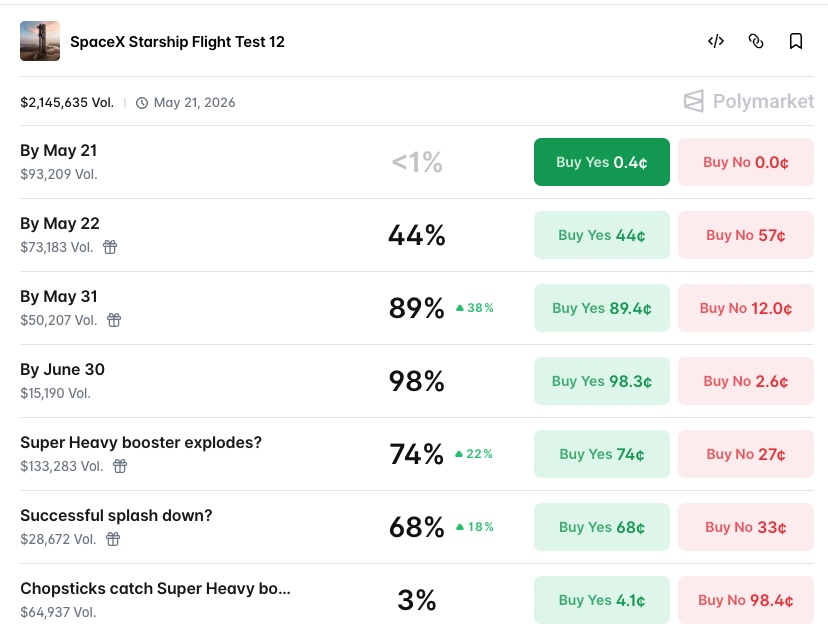The image size is (828, 637).
Task: Click the Polymarket logo
Action: pyautogui.click(x=748, y=101)
